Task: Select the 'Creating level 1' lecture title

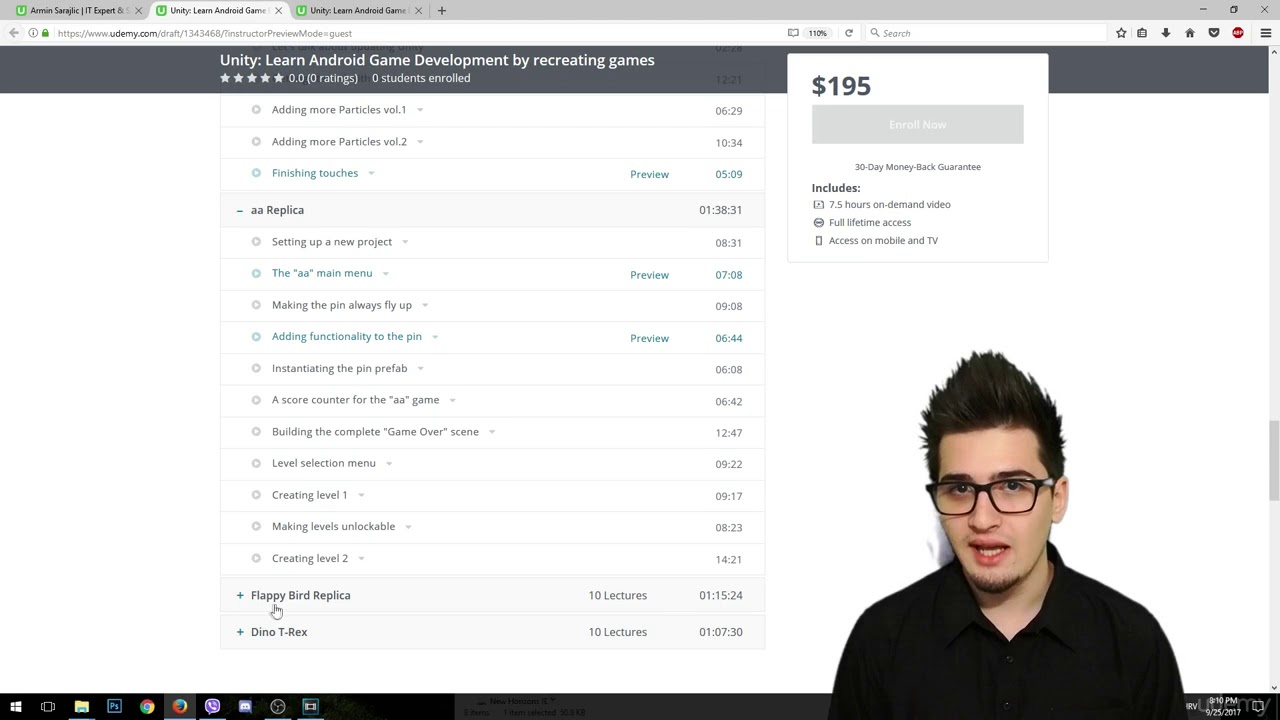Action: (x=310, y=495)
